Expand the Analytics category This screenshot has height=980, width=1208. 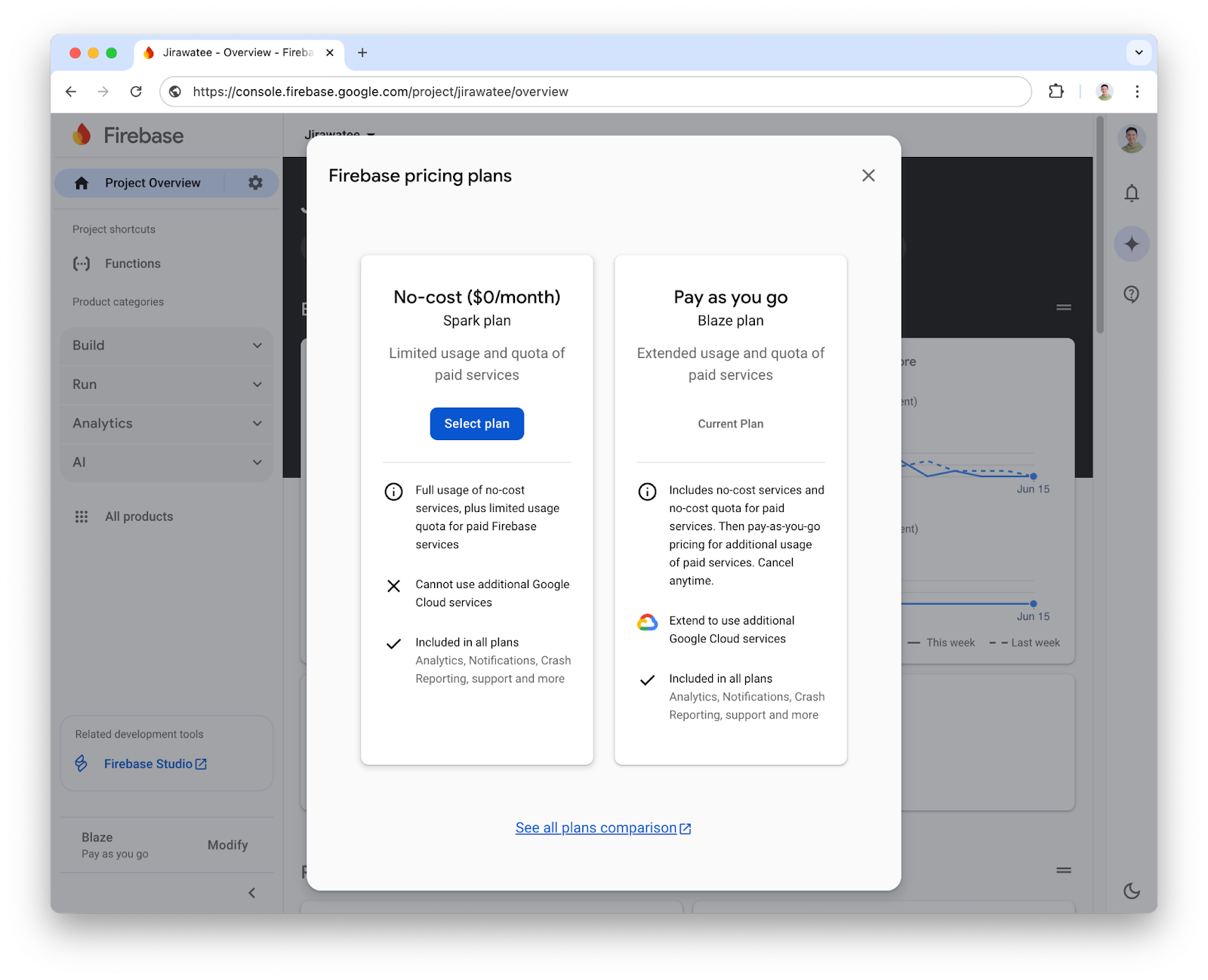tap(167, 424)
